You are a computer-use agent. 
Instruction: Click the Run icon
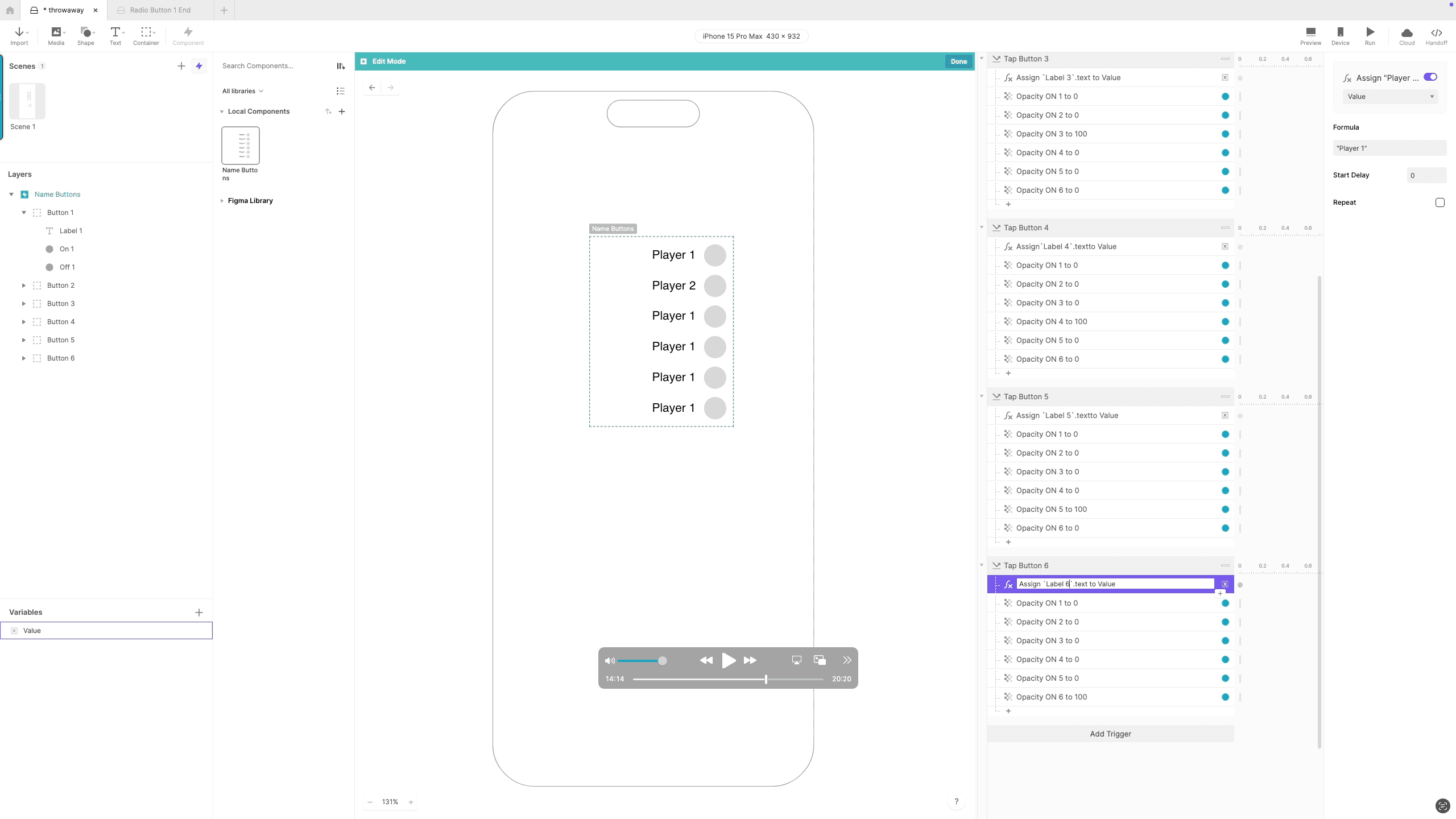point(1370,35)
